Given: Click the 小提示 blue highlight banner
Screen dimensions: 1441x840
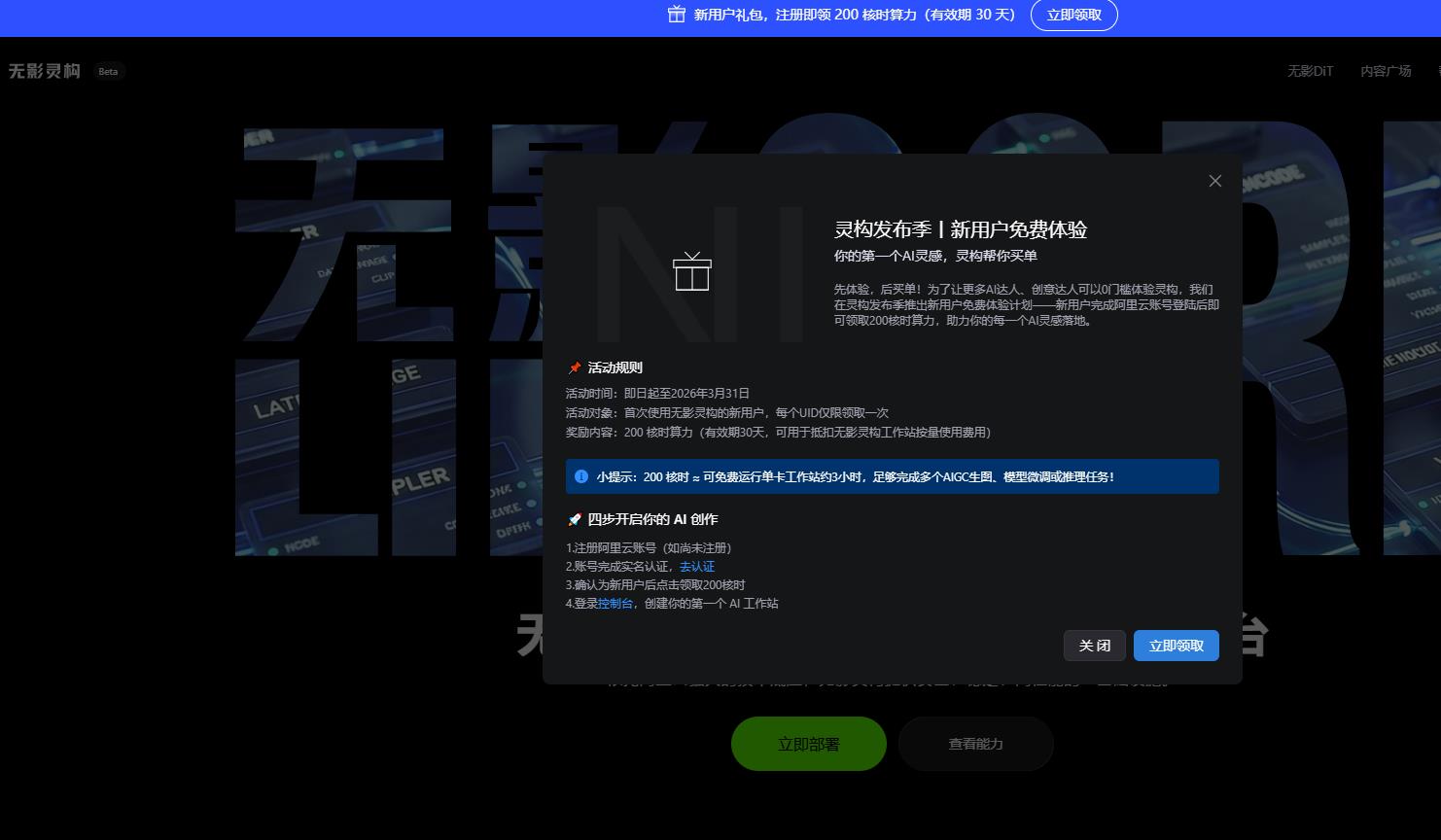Looking at the screenshot, I should [x=892, y=476].
